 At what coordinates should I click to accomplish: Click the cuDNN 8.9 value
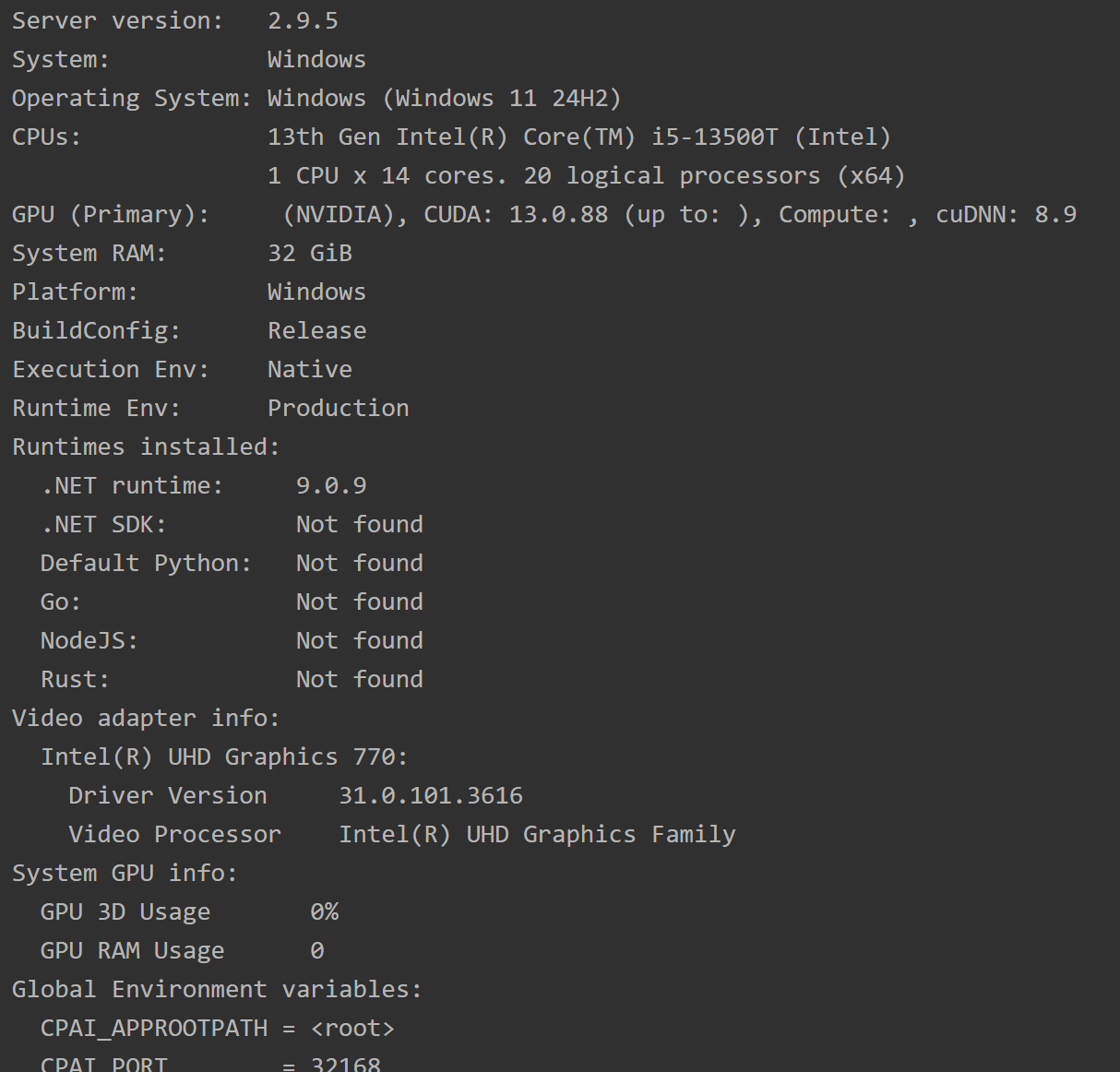point(1054,214)
